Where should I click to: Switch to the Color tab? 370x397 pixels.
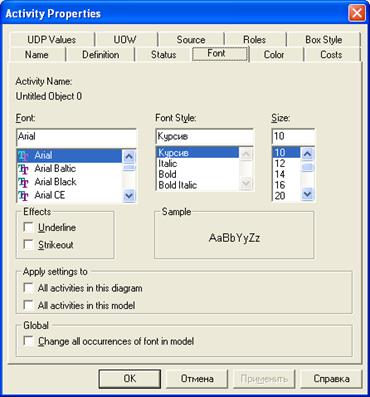coord(274,55)
